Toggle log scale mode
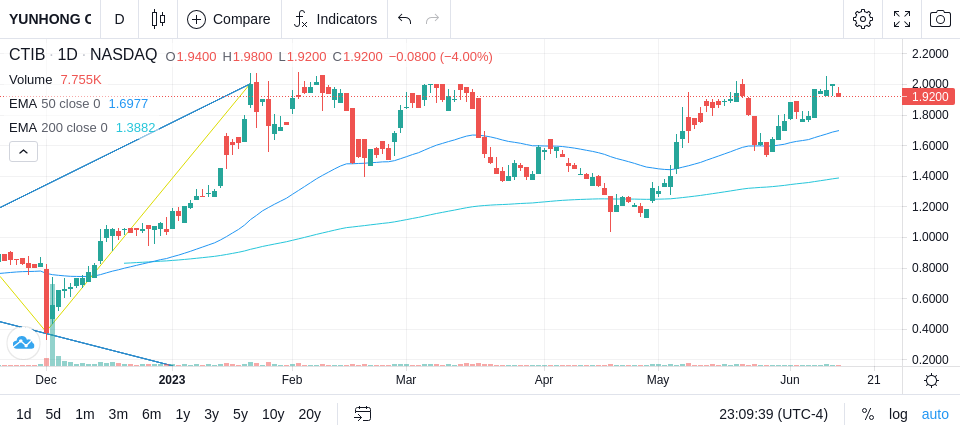This screenshot has width=960, height=433. point(898,414)
